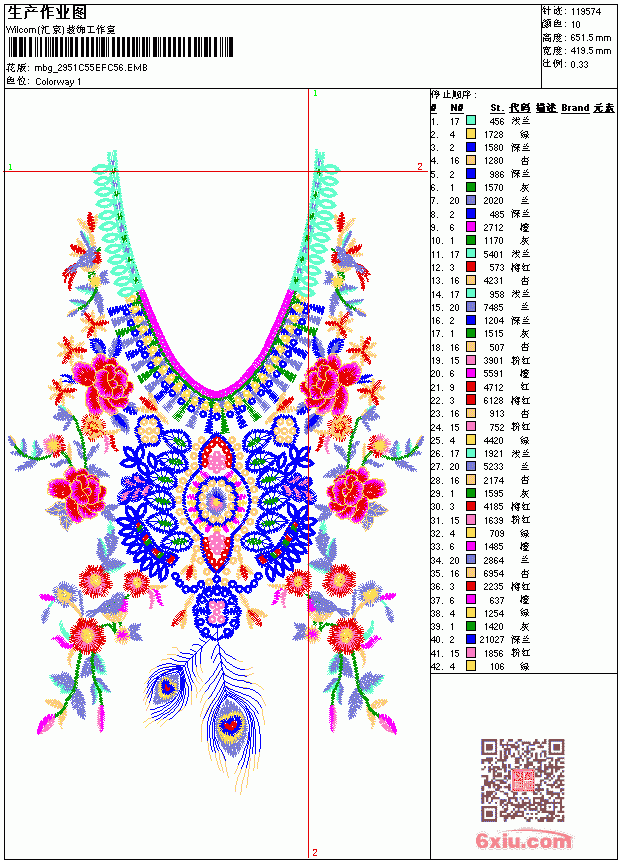The width and height of the screenshot is (620, 860).
Task: Click the '生产作业图' title heading
Action: point(47,12)
